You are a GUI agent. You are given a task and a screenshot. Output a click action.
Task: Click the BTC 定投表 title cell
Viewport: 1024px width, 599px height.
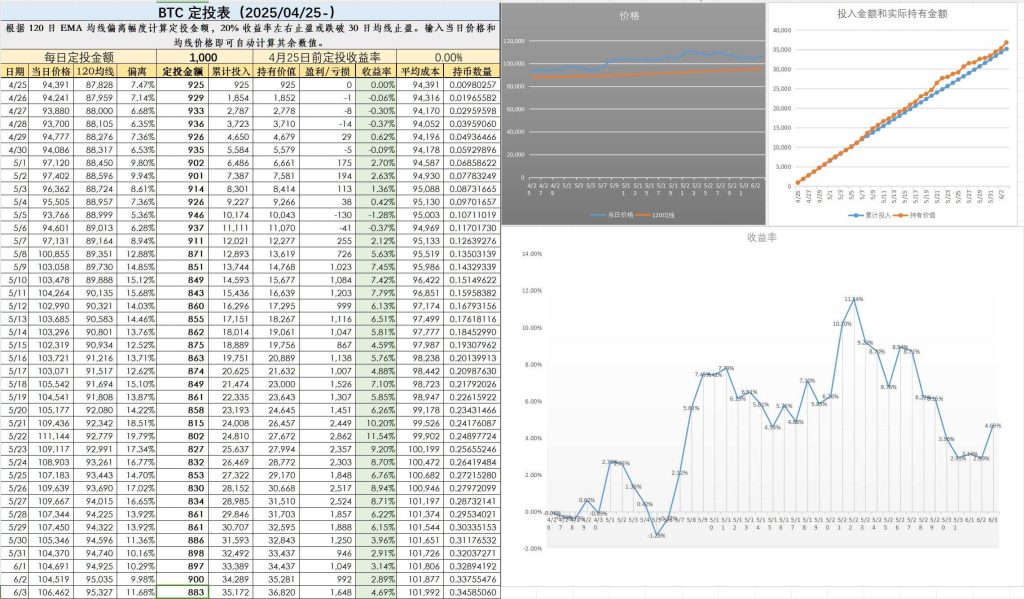250,11
